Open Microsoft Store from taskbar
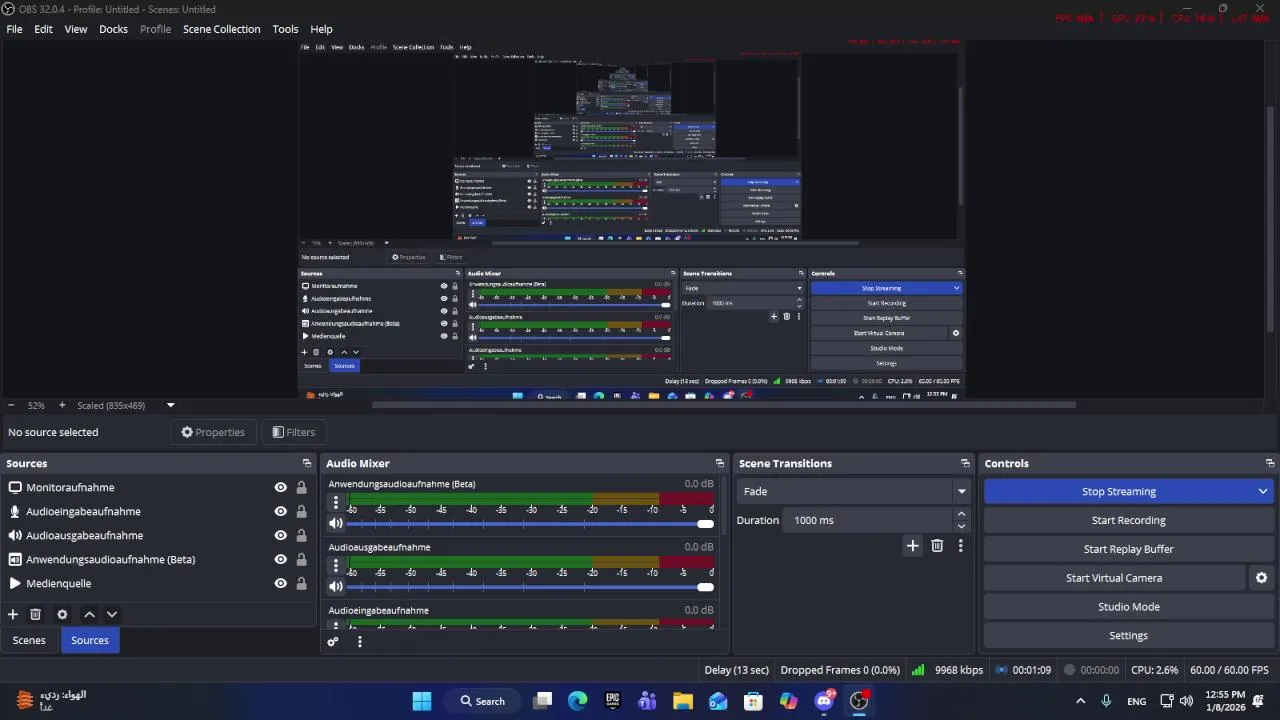Screen dimensions: 1280x720 click(753, 701)
